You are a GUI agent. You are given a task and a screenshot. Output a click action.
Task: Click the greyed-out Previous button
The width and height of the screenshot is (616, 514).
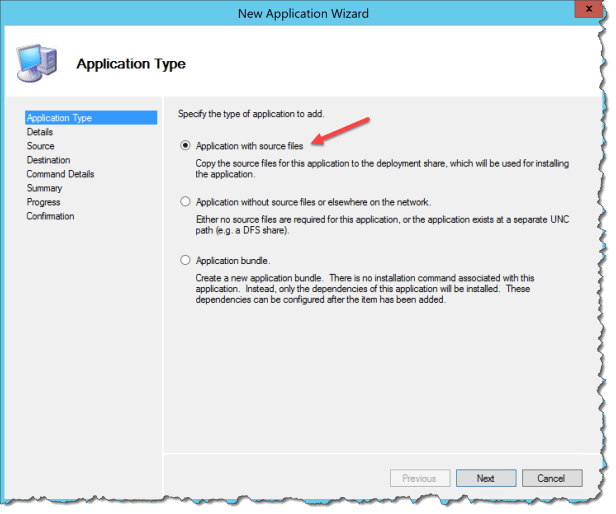[419, 478]
